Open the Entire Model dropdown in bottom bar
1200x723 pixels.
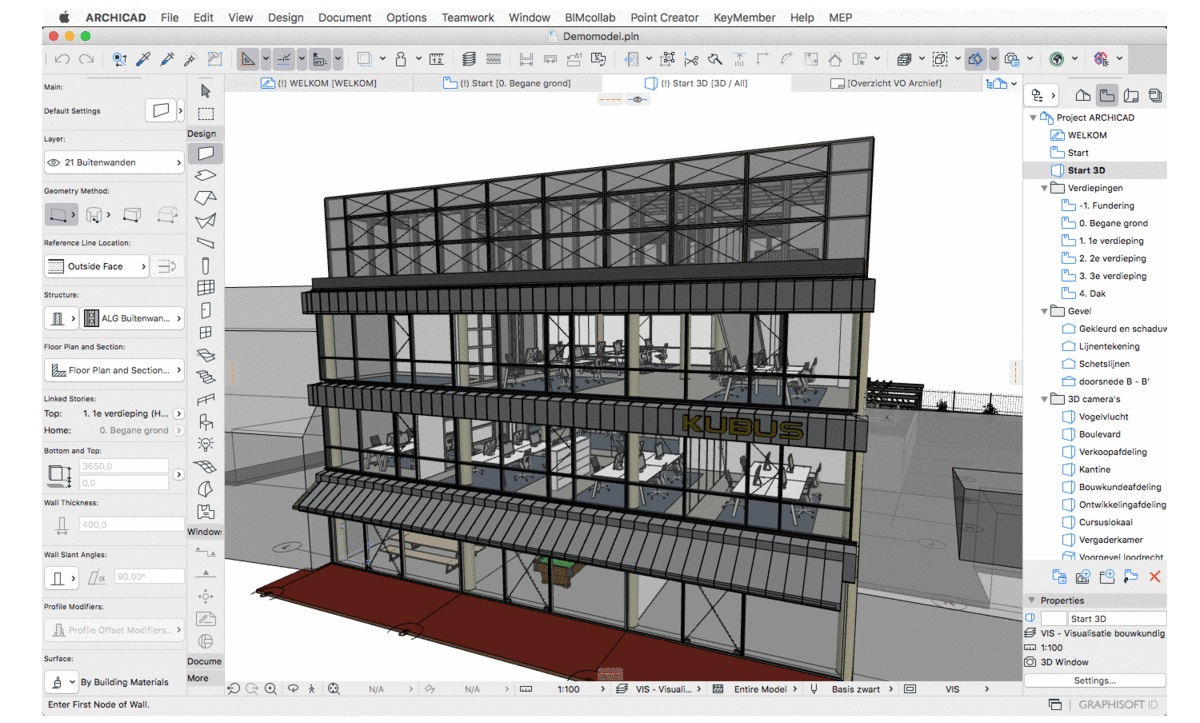point(765,689)
